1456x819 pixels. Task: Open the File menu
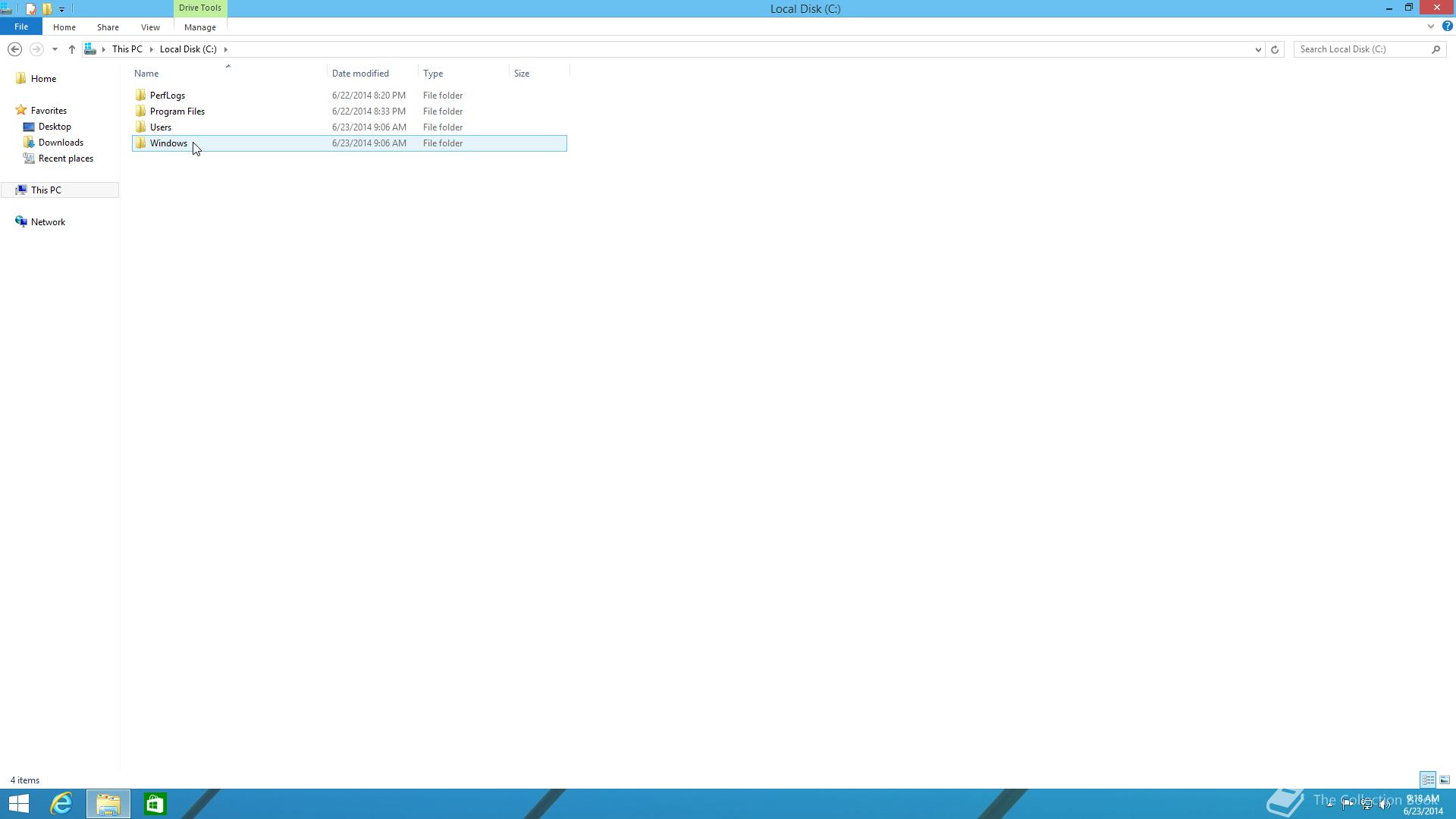click(x=21, y=27)
